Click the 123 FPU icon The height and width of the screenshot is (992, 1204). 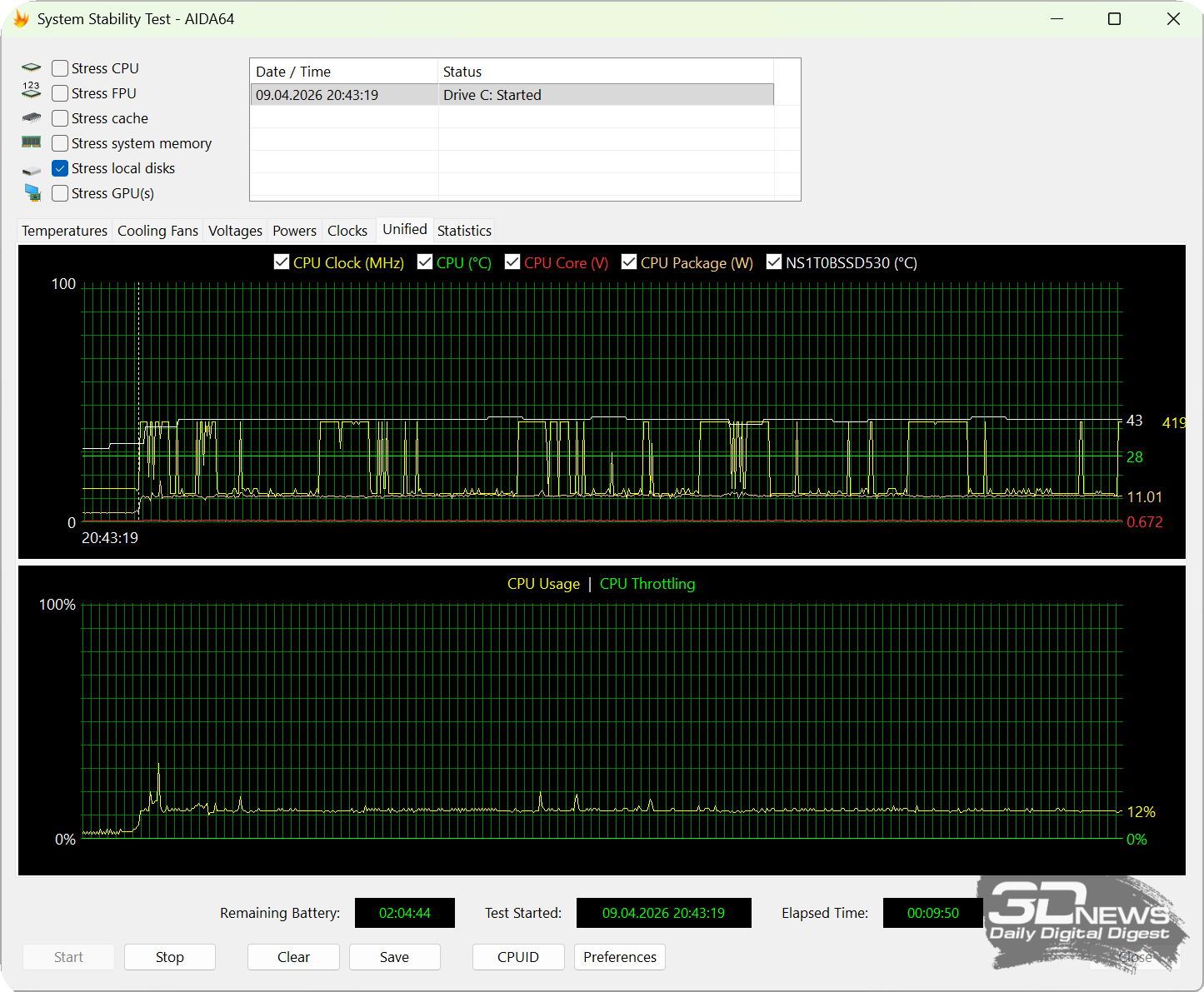[x=32, y=91]
